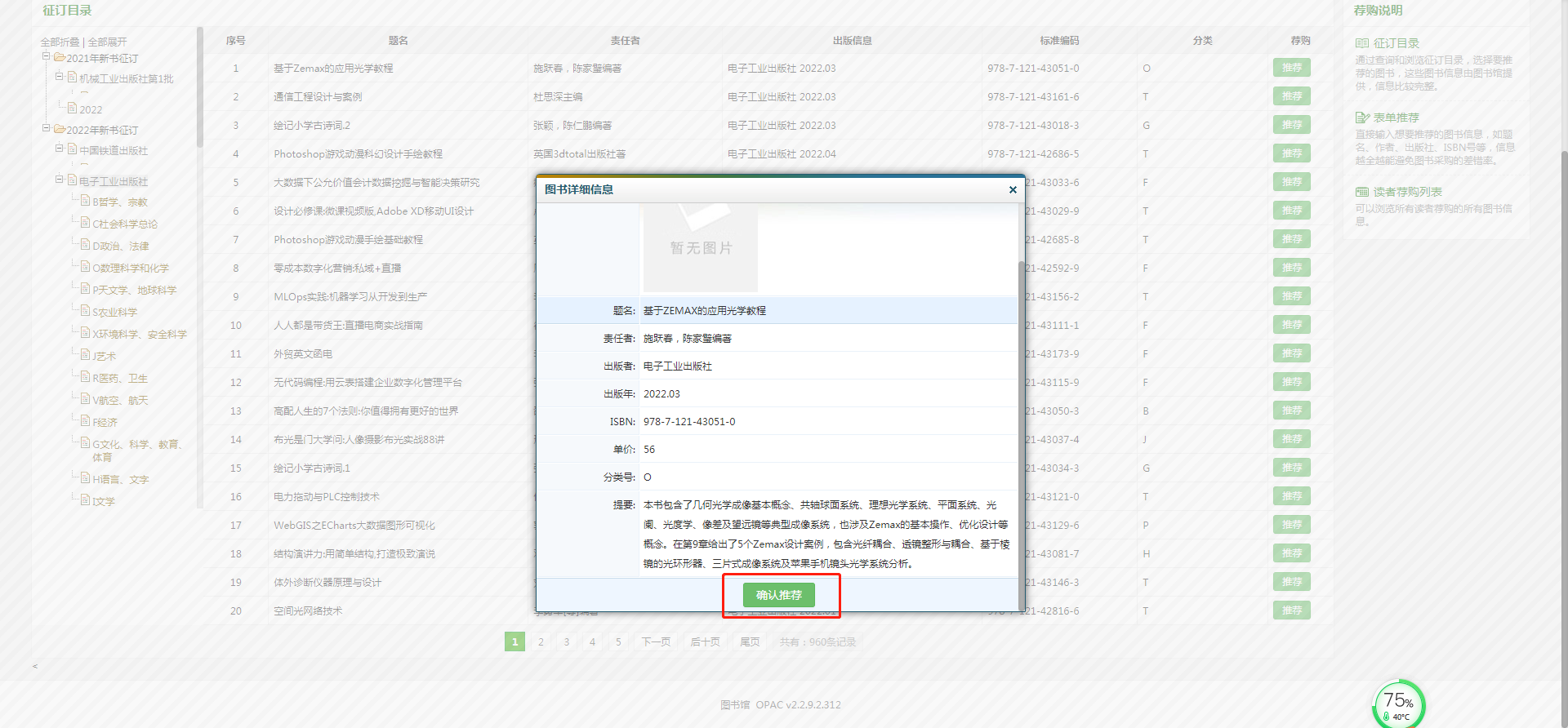Click the 2021年新书征订 folder icon
1568x728 pixels.
[60, 57]
